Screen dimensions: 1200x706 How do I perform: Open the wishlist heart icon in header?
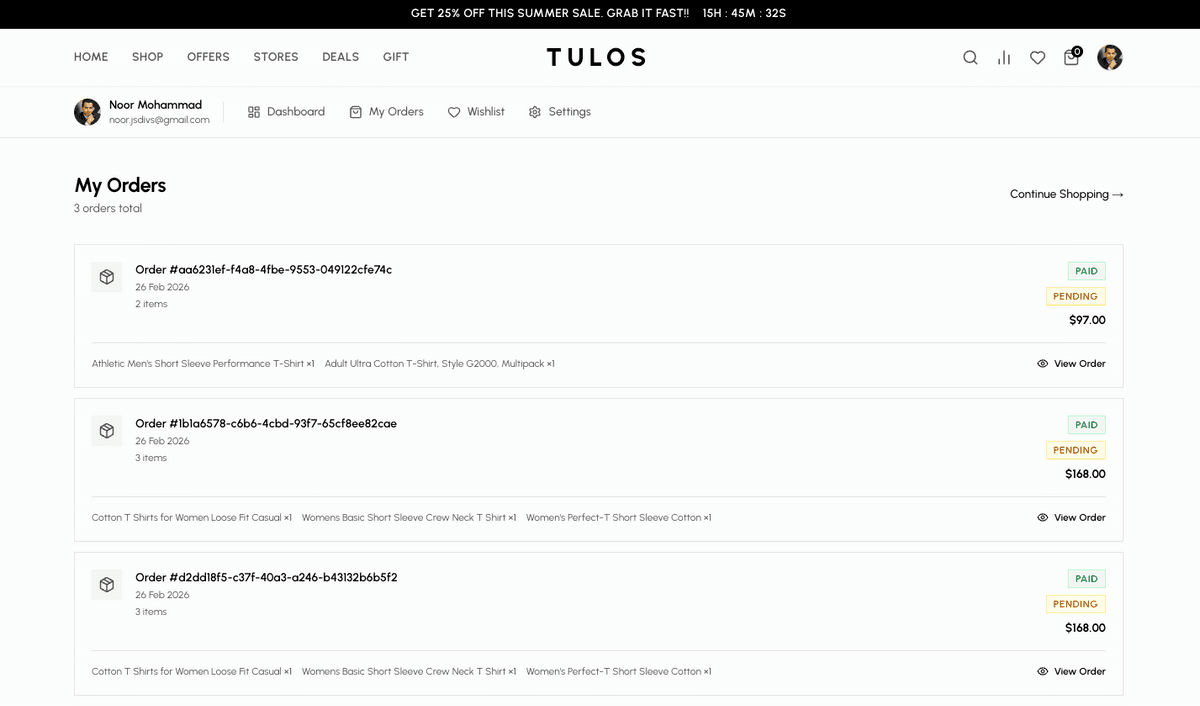1037,58
